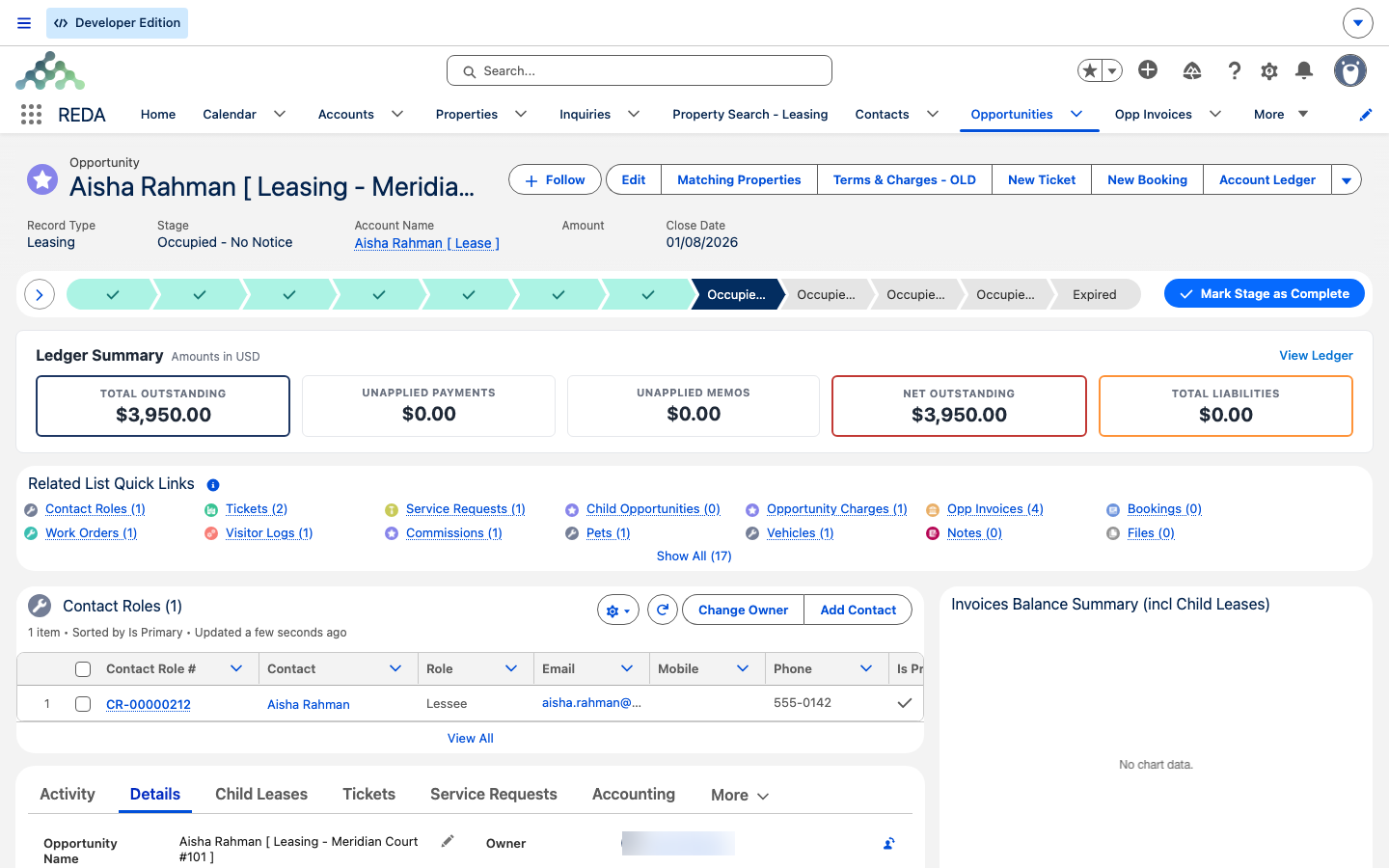
Task: Open more record actions dropdown
Action: (1347, 179)
